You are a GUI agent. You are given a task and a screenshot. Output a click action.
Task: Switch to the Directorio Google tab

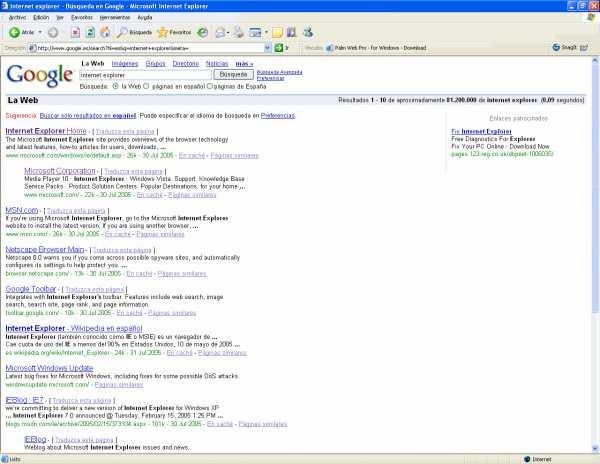186,64
